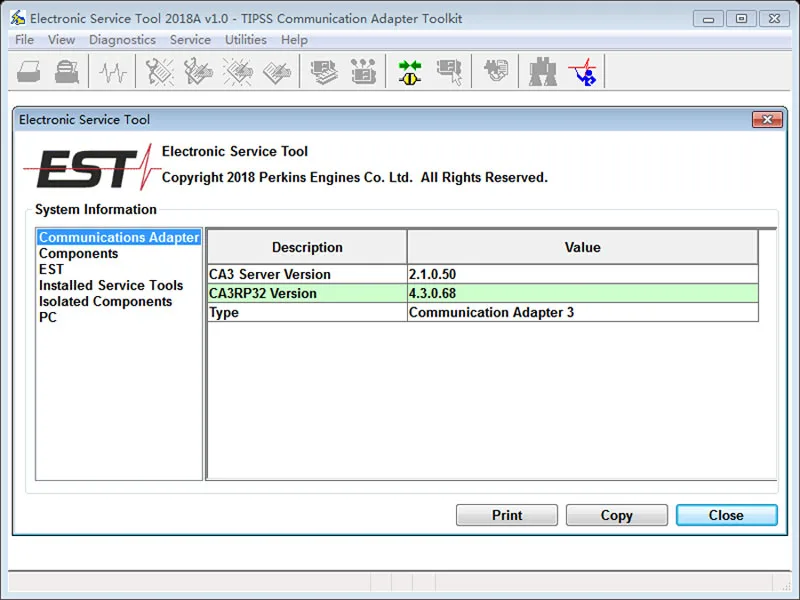Click the red and blue toolkit icon

coord(582,71)
